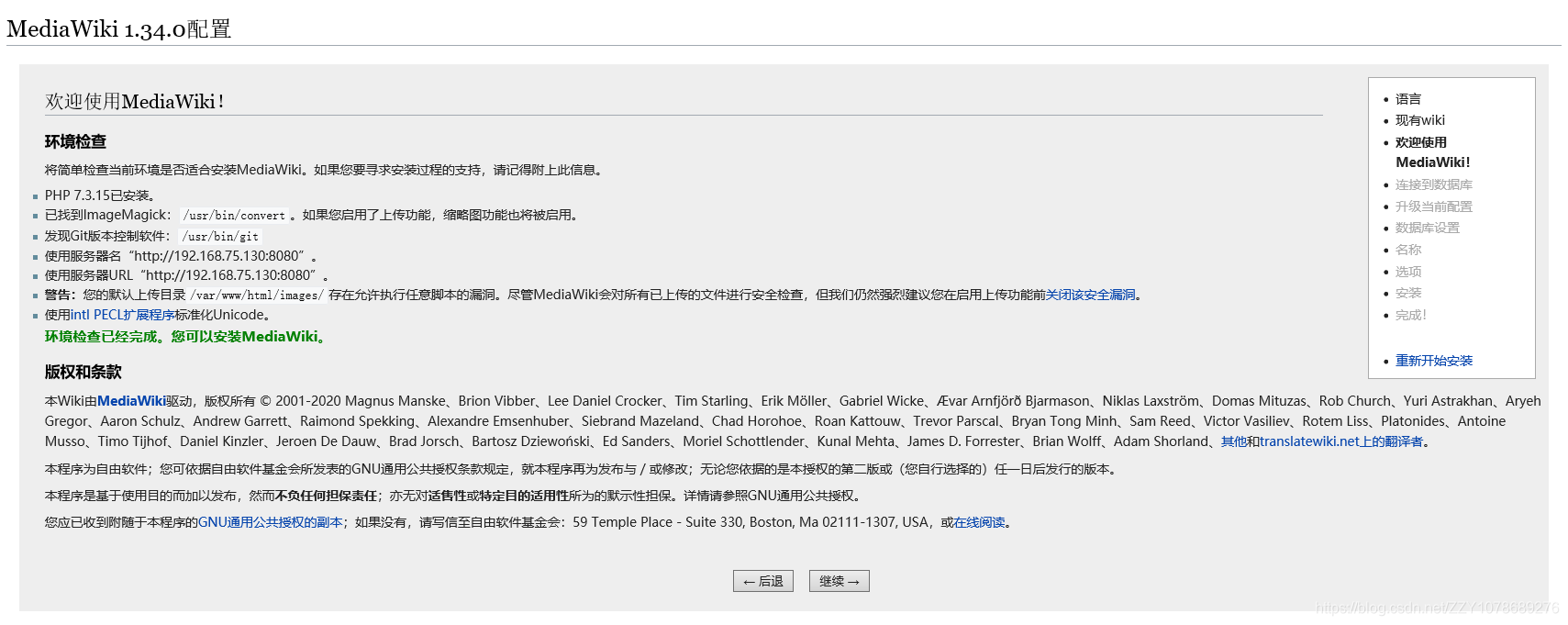The image size is (1568, 625).
Task: Click the 欢迎使用MediaWiki! main heading
Action: point(135,102)
